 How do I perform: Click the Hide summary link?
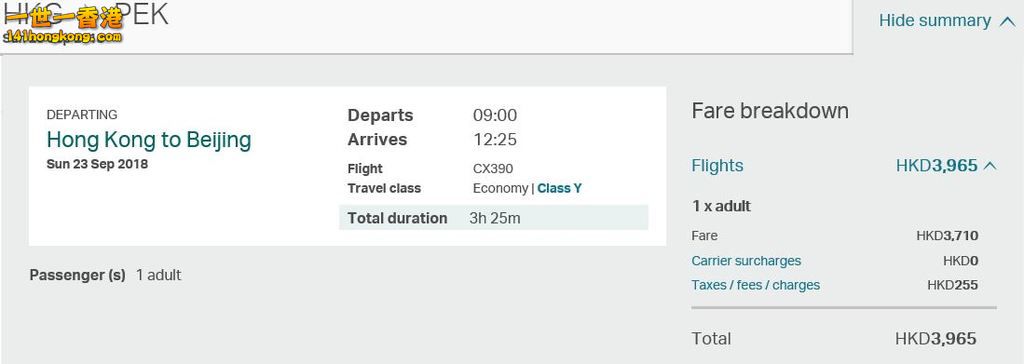935,21
